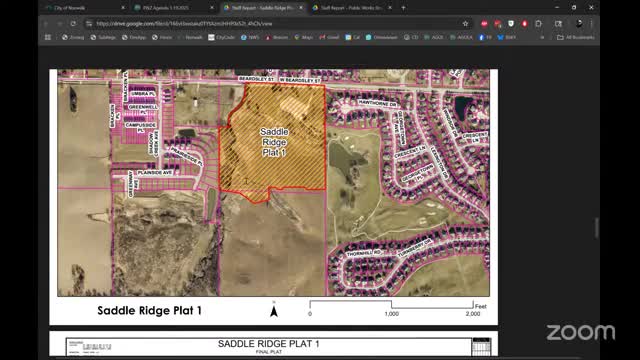This screenshot has height=360, width=640.
Task: Open the first red ABP extension icon
Action: (x=484, y=24)
